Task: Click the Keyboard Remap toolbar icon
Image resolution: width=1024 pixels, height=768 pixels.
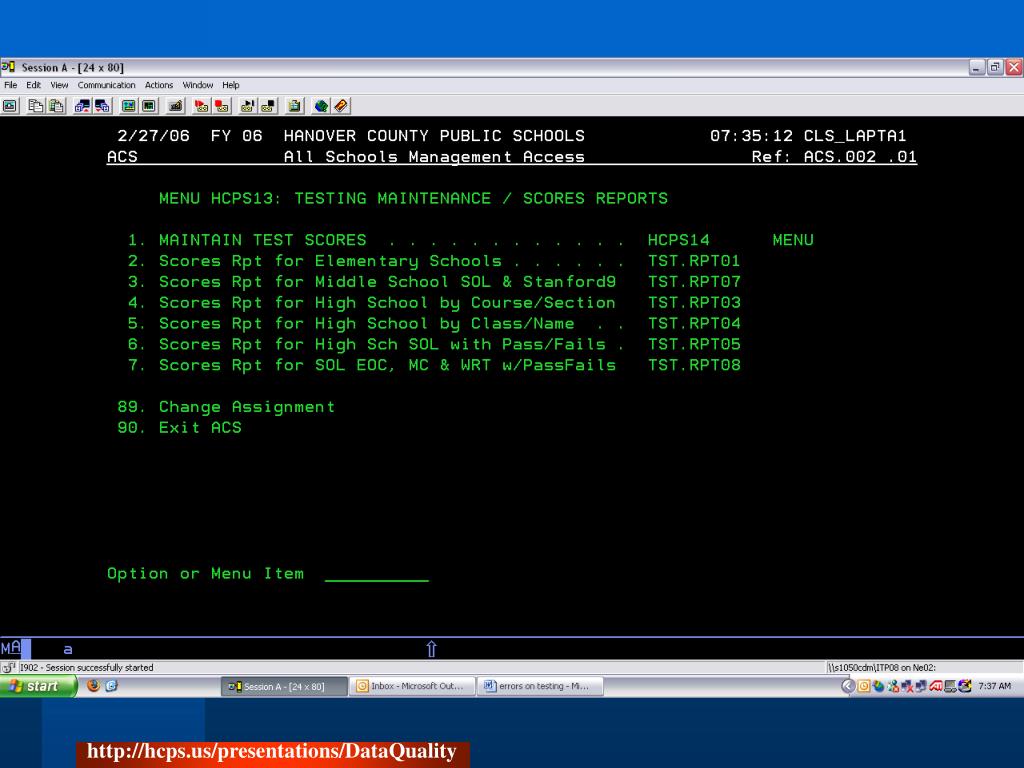Action: pos(175,106)
